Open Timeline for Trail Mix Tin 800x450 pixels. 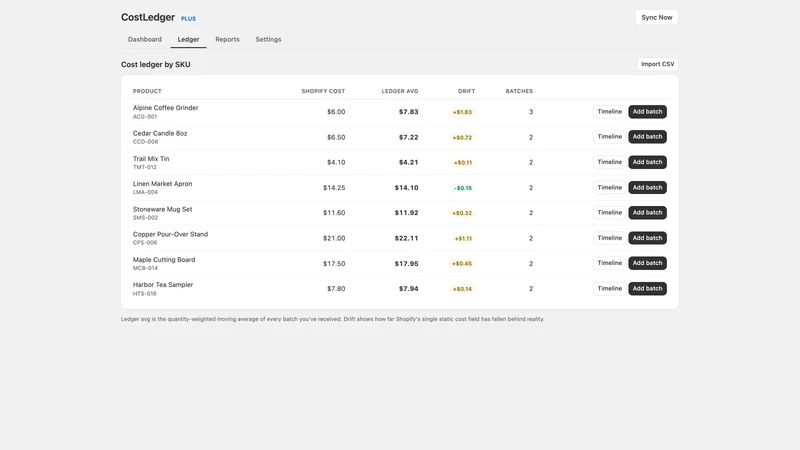pos(609,162)
